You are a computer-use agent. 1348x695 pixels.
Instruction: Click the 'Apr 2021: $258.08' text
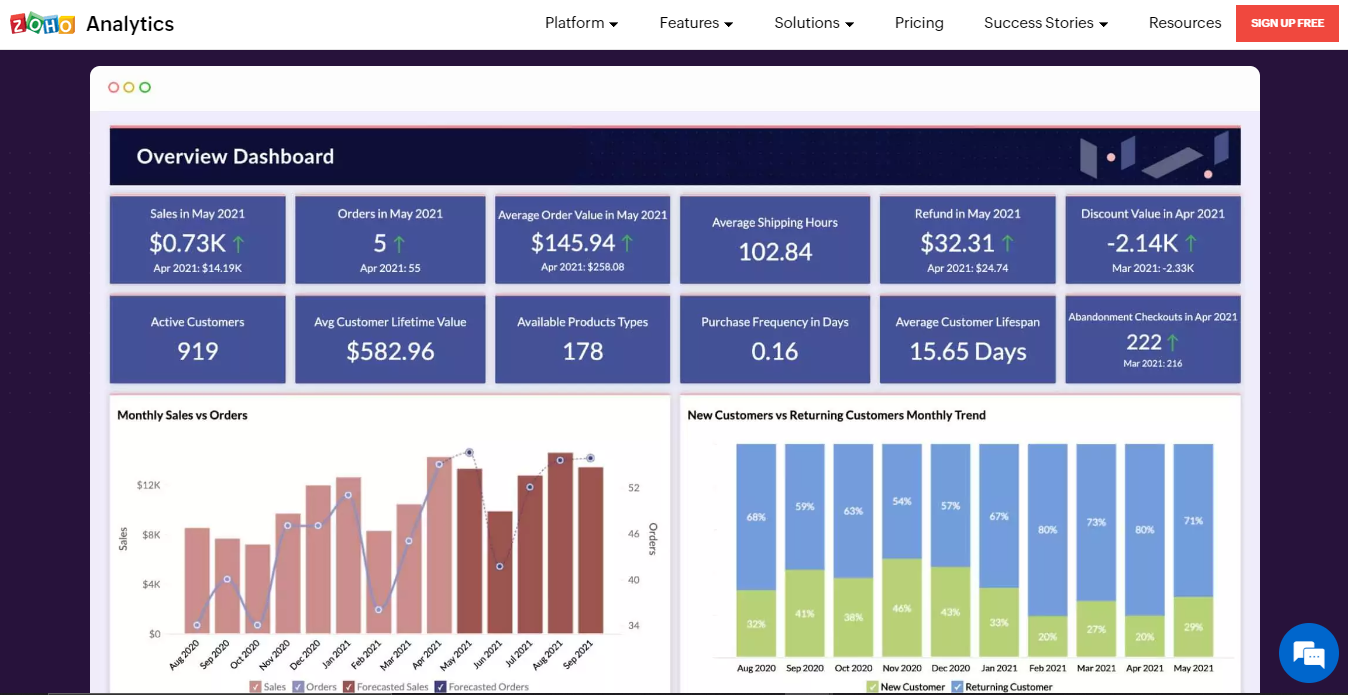click(x=582, y=267)
